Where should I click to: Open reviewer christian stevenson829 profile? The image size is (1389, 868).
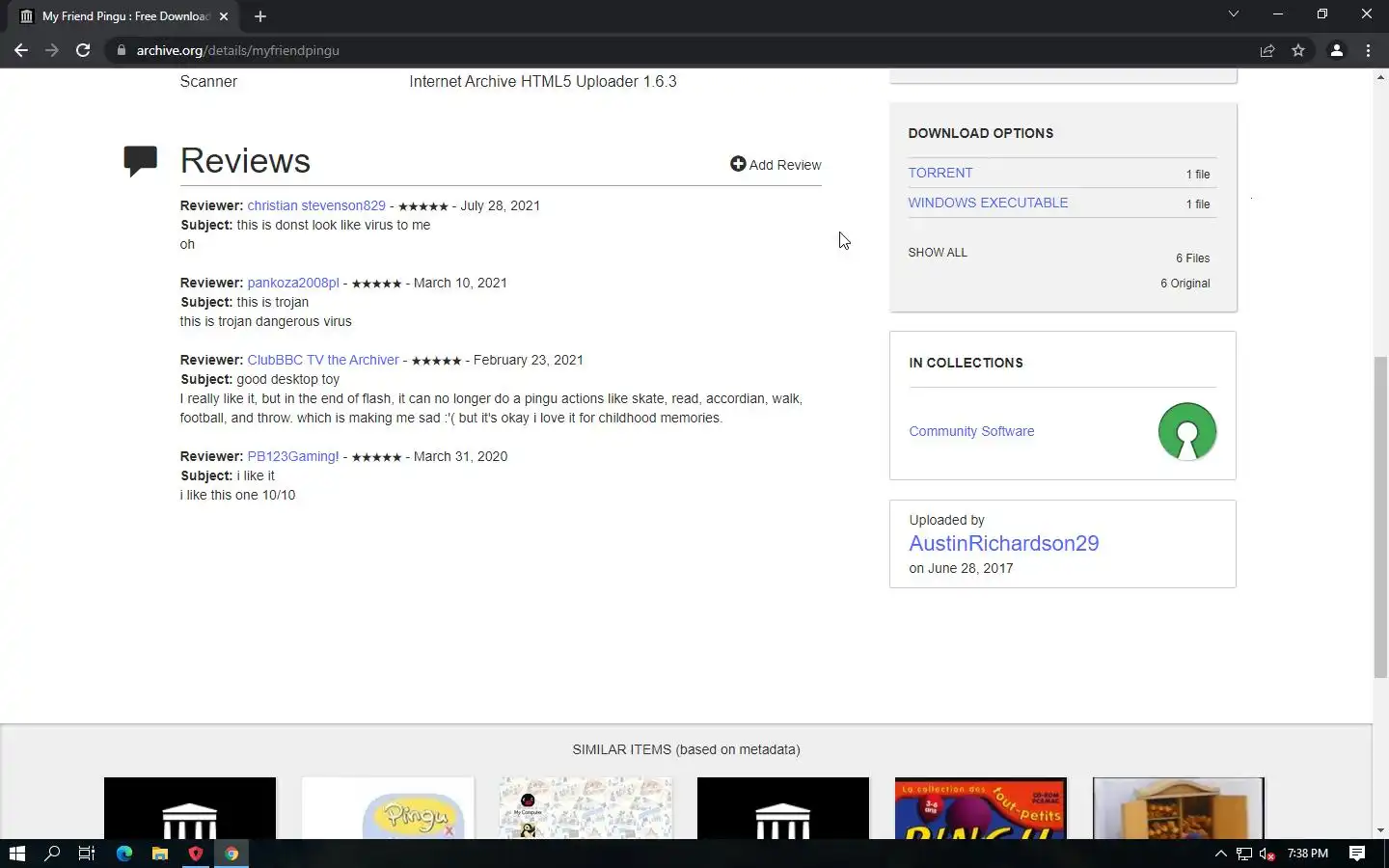[x=316, y=205]
